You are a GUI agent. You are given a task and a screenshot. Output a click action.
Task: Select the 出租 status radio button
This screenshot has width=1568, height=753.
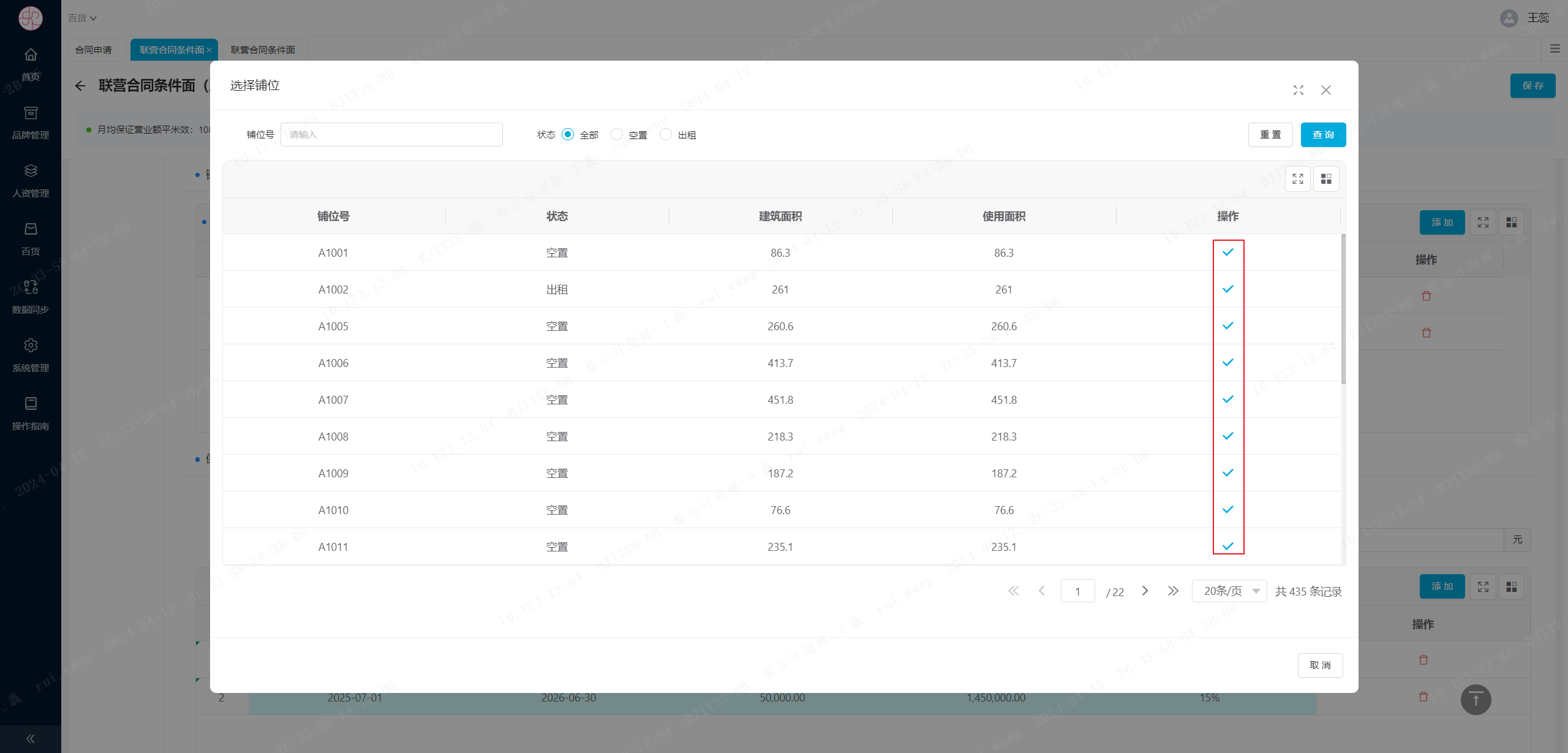(x=666, y=134)
